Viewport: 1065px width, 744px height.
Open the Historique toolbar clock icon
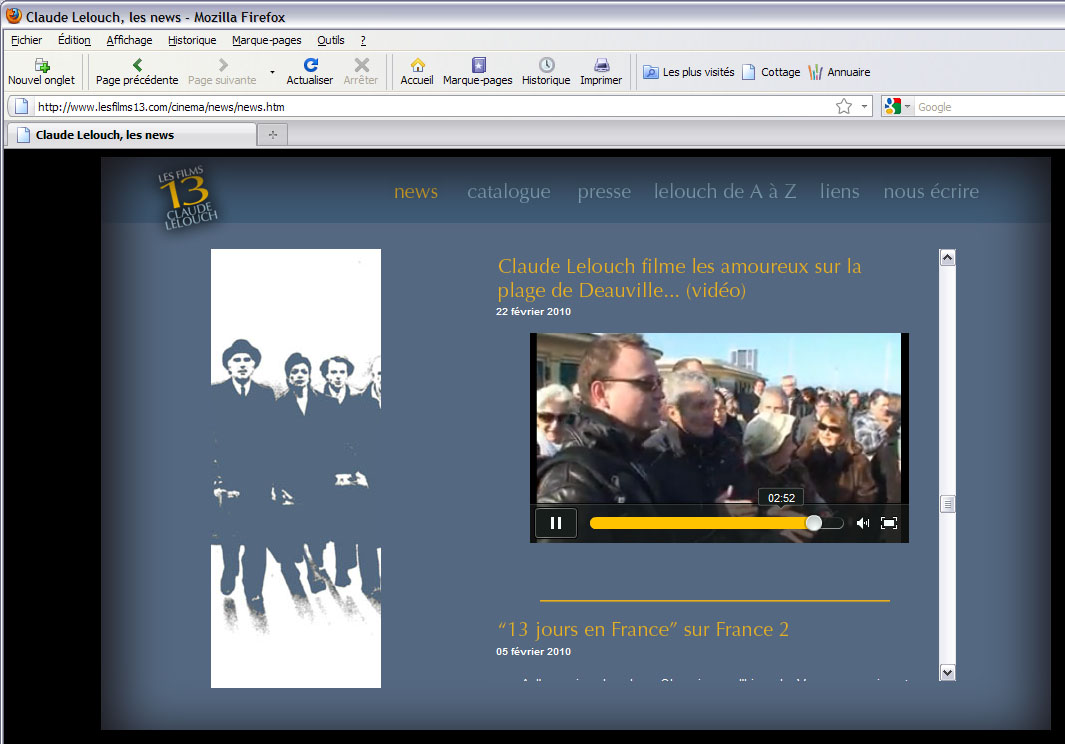546,65
